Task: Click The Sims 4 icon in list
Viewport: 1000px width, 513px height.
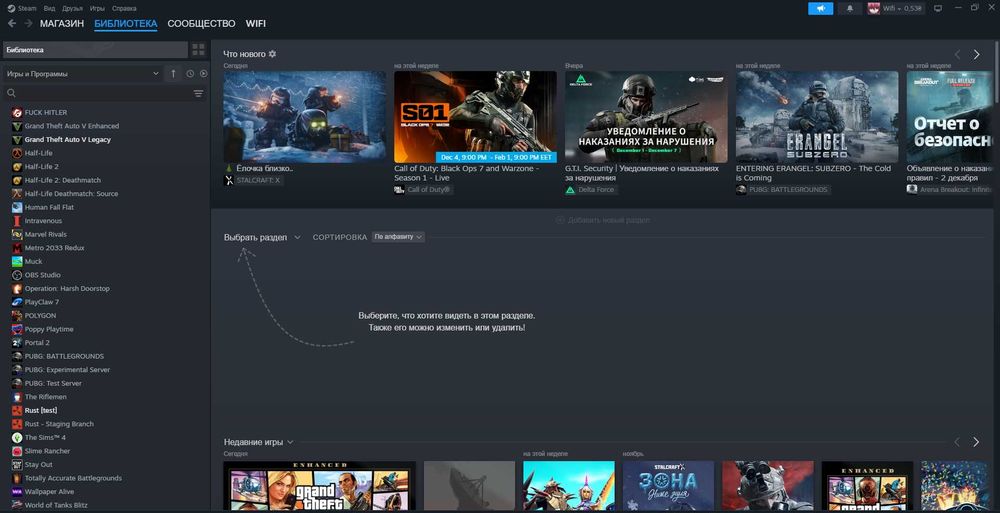Action: click(17, 438)
